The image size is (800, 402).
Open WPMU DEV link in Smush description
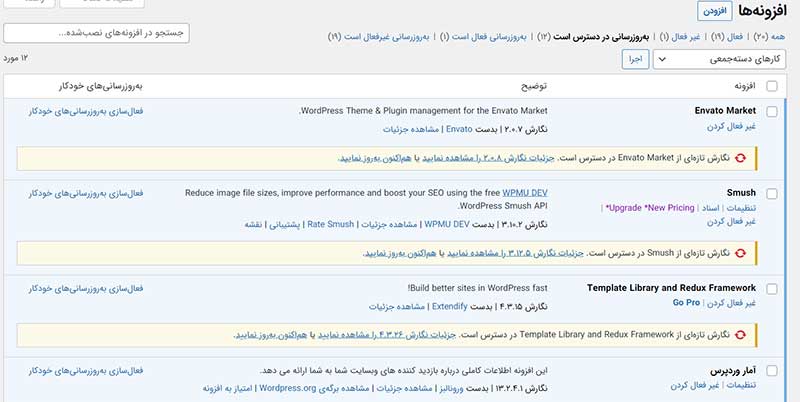524,193
